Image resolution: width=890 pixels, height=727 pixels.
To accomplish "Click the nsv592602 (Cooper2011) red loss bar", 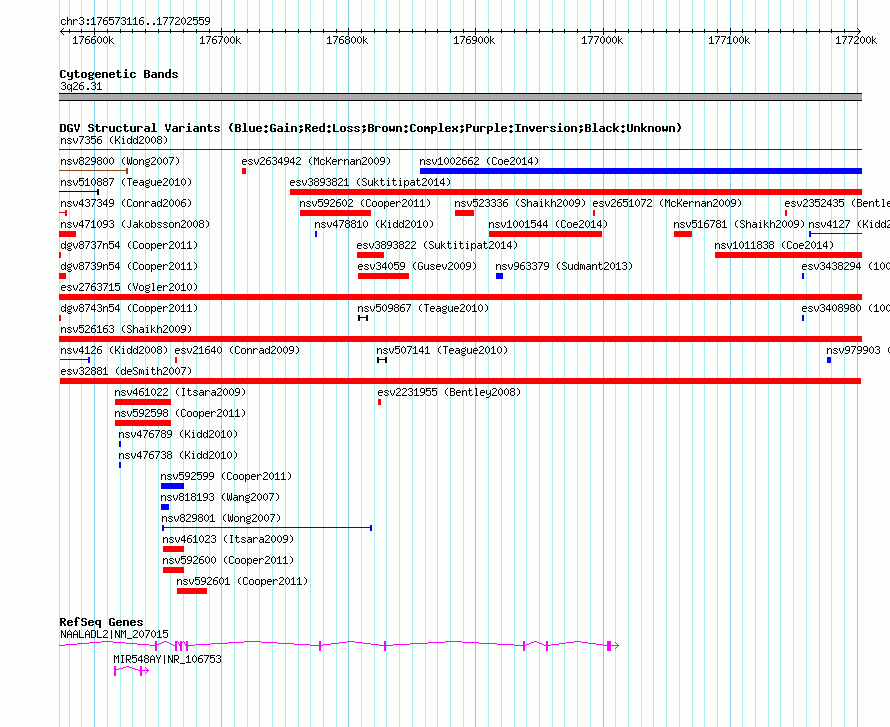I will coord(335,213).
